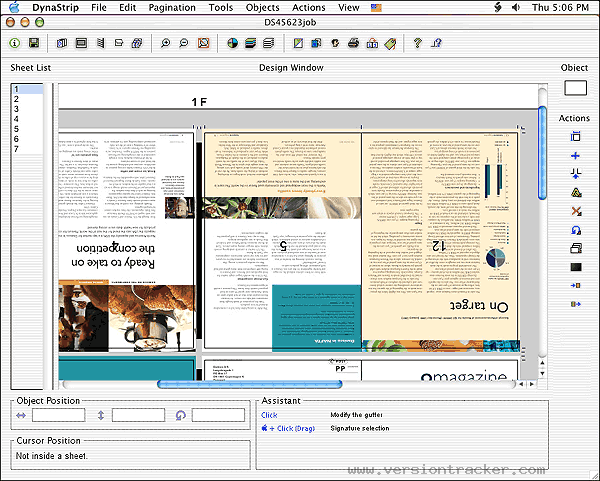
Task: Click the coloured triangle marks action
Action: click(576, 192)
